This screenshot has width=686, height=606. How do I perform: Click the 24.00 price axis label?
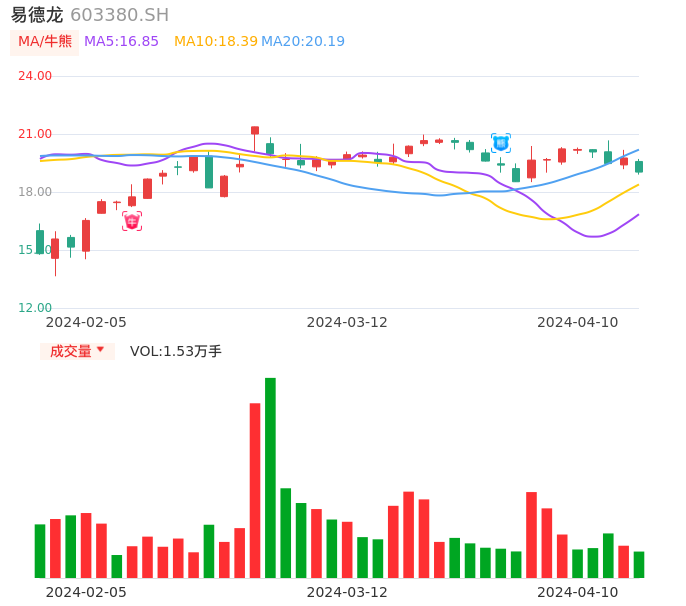tap(35, 76)
